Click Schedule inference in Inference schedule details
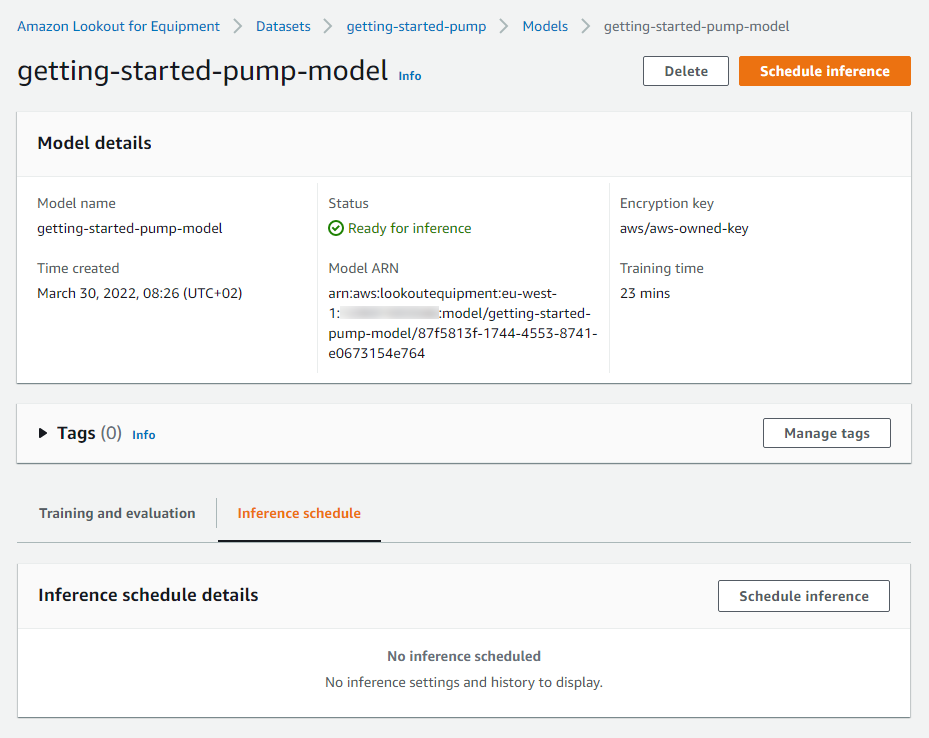This screenshot has width=929, height=738. [804, 596]
